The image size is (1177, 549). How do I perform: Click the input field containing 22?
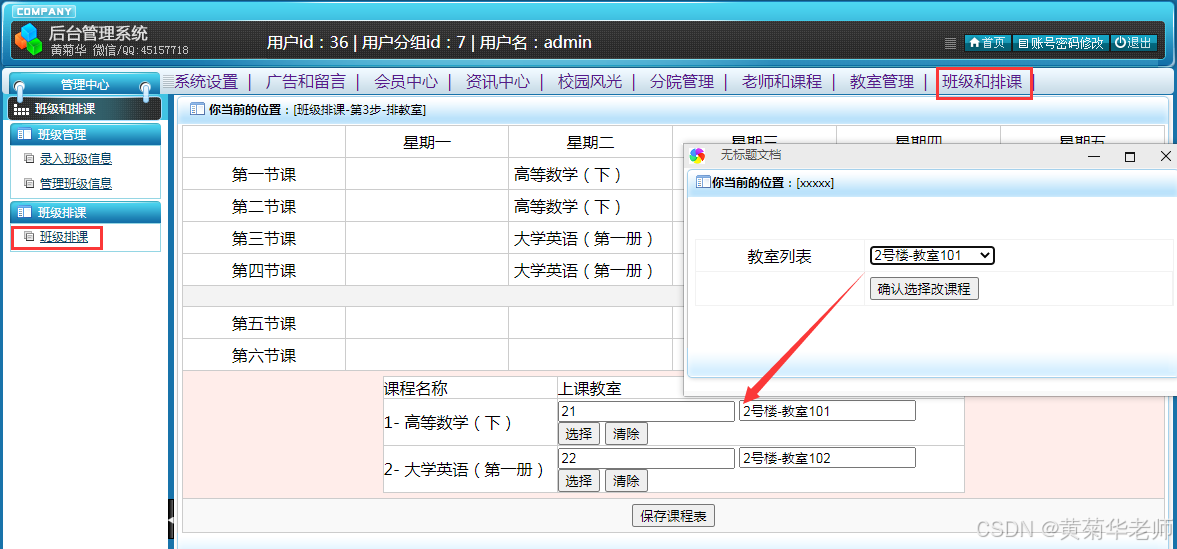pyautogui.click(x=646, y=458)
